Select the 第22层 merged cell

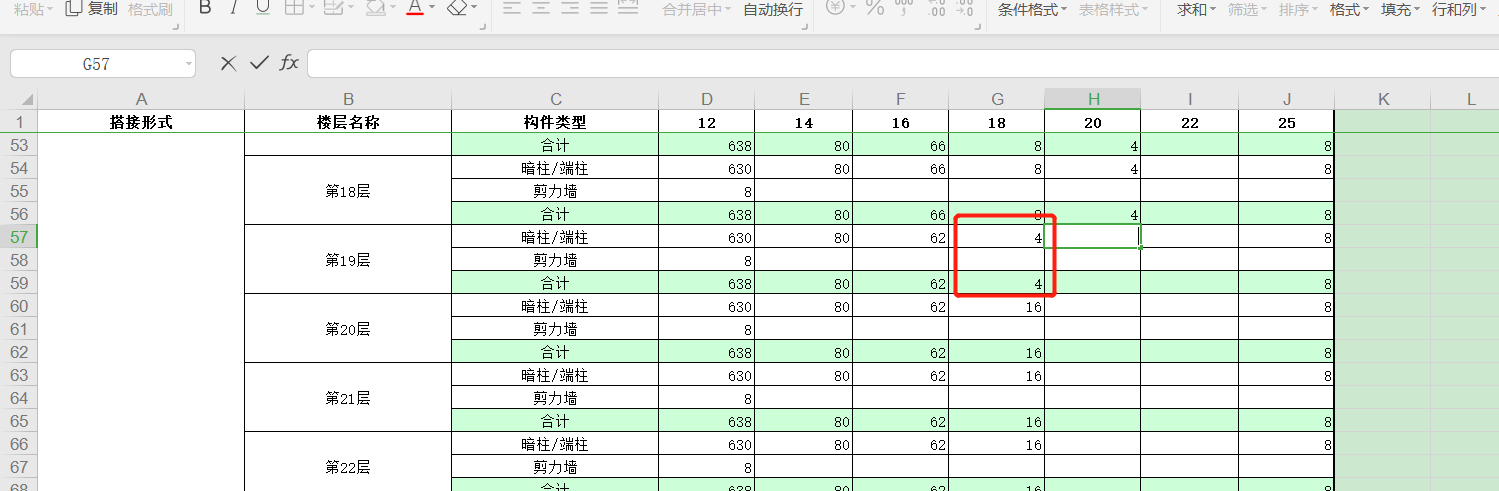pos(348,462)
